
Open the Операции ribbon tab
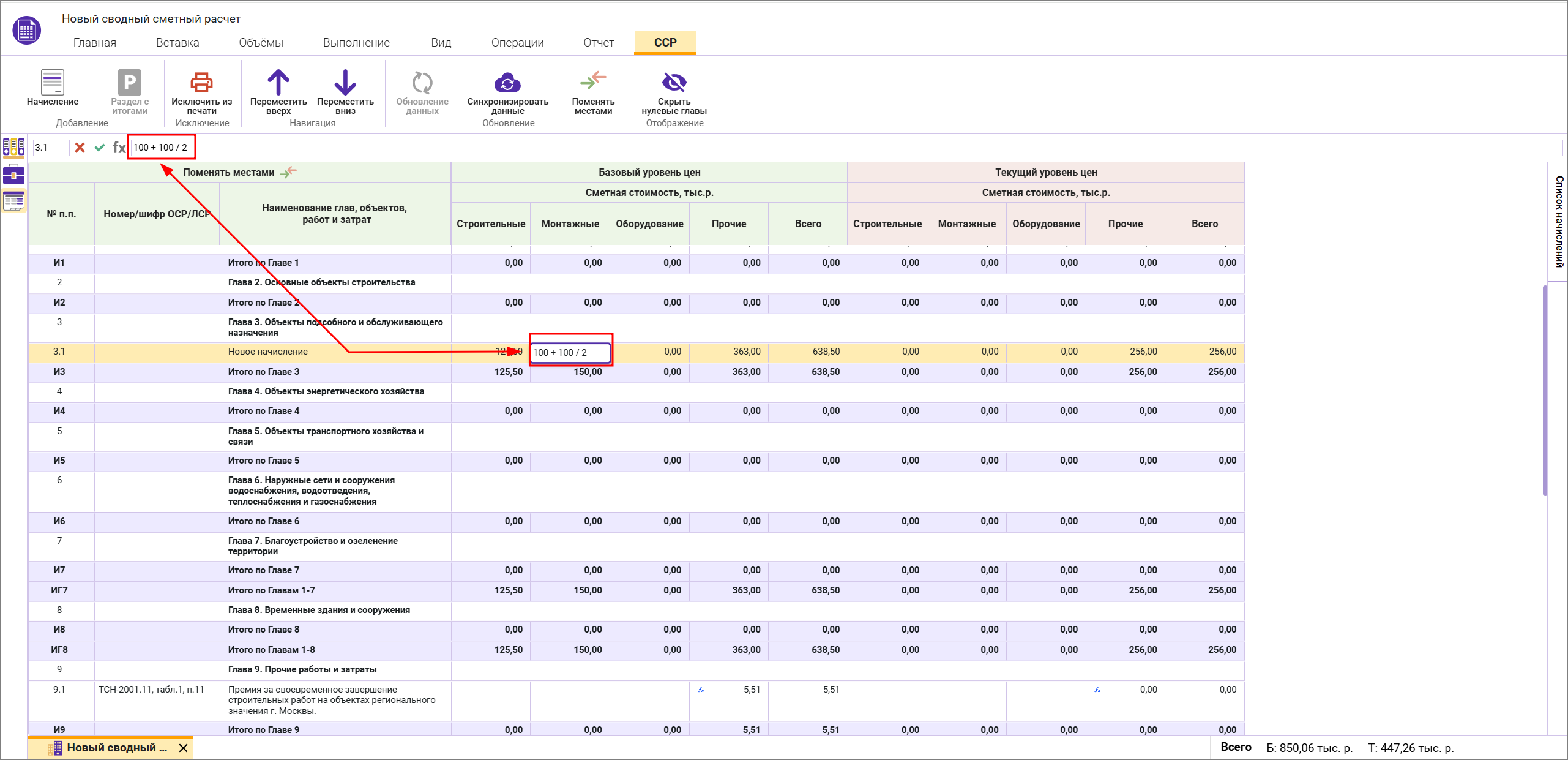(x=517, y=43)
